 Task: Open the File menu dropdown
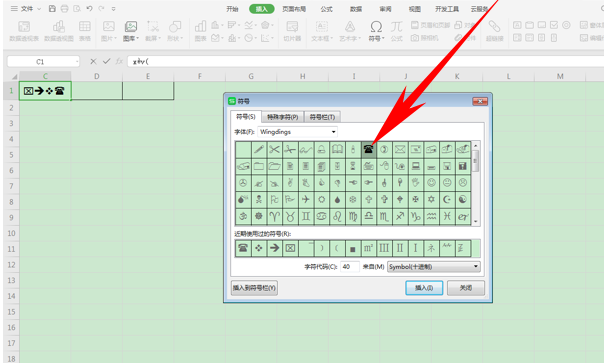click(x=26, y=8)
